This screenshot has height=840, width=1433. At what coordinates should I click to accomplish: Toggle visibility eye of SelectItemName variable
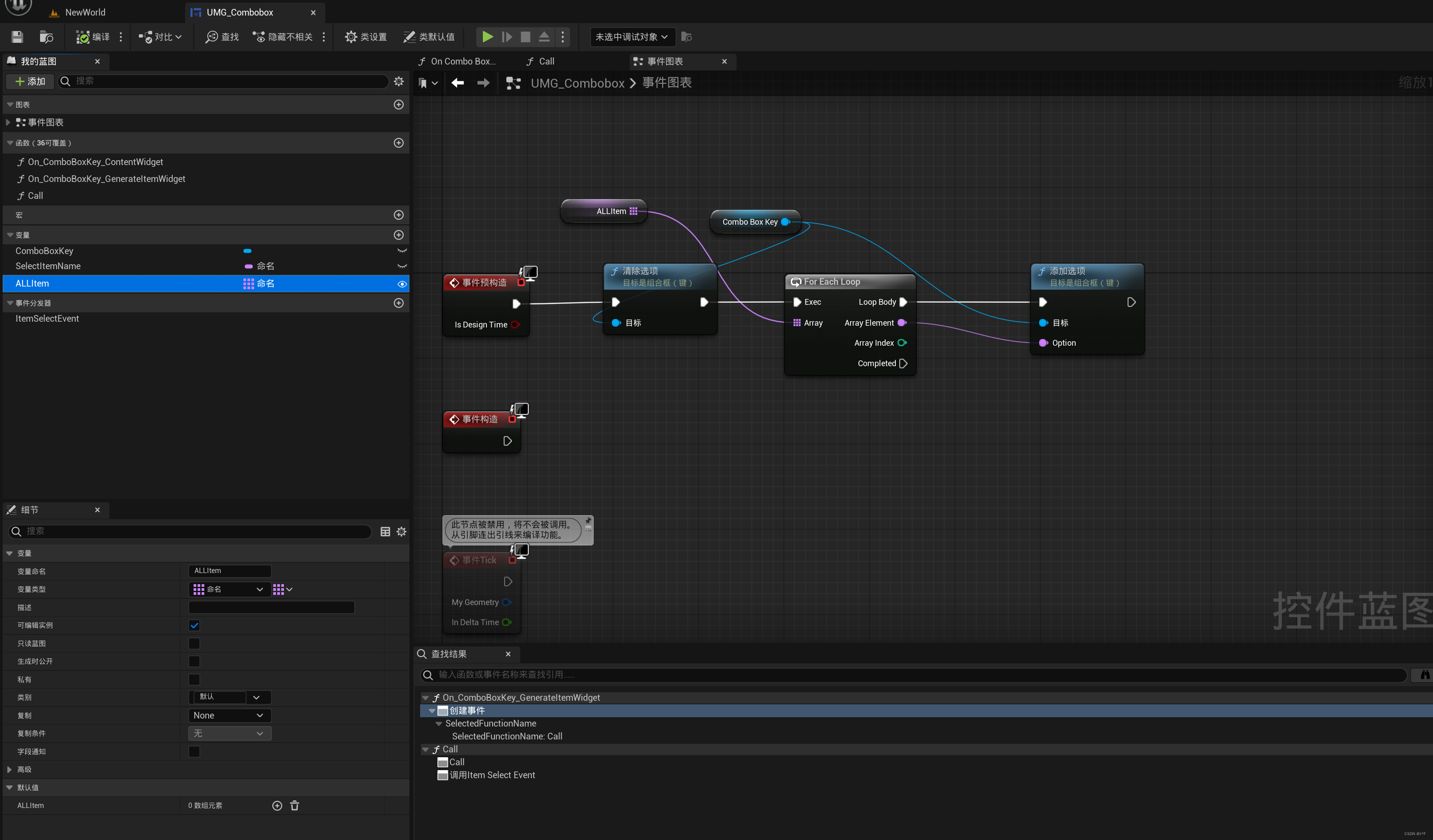(x=402, y=266)
